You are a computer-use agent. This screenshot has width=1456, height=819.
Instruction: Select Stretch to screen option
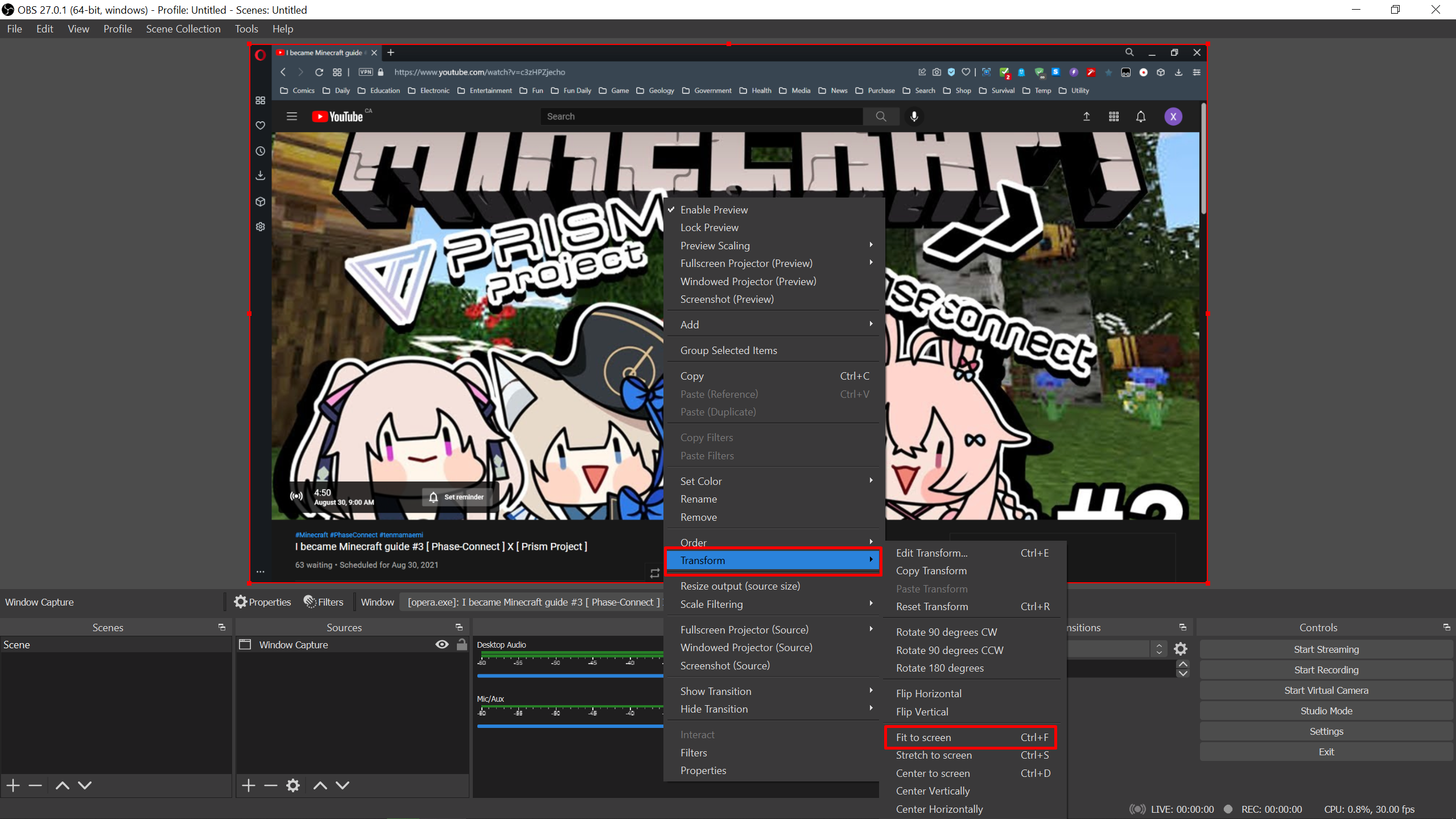tap(973, 755)
